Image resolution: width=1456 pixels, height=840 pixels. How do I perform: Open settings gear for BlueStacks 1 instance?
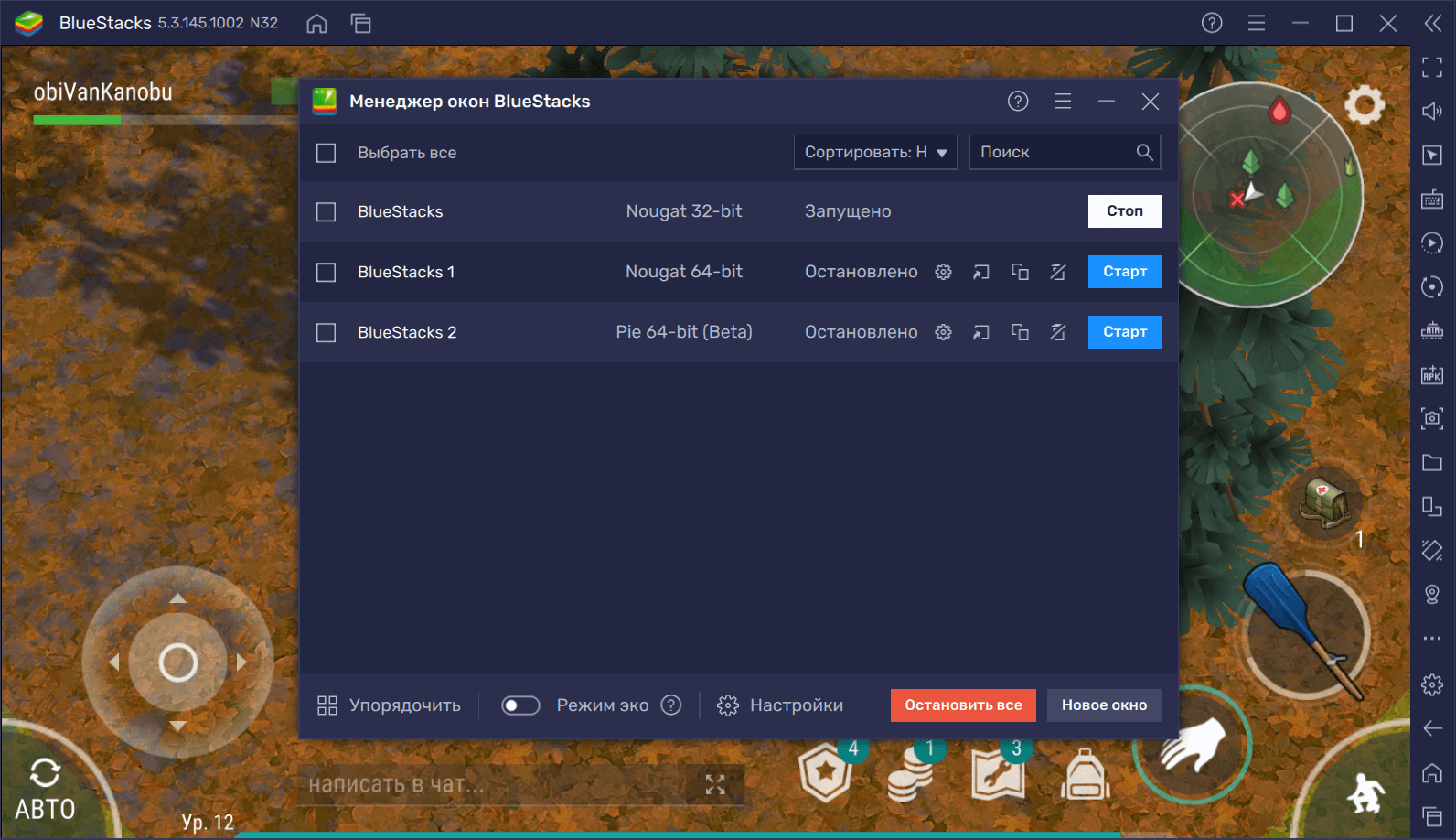tap(943, 272)
